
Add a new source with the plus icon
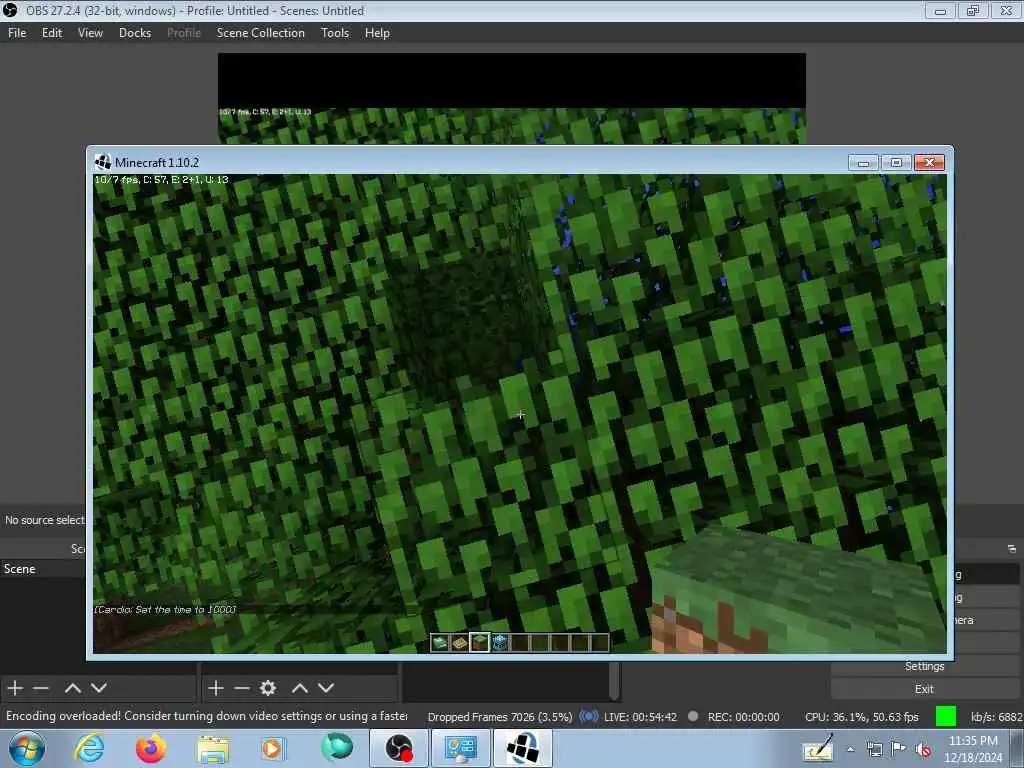216,688
